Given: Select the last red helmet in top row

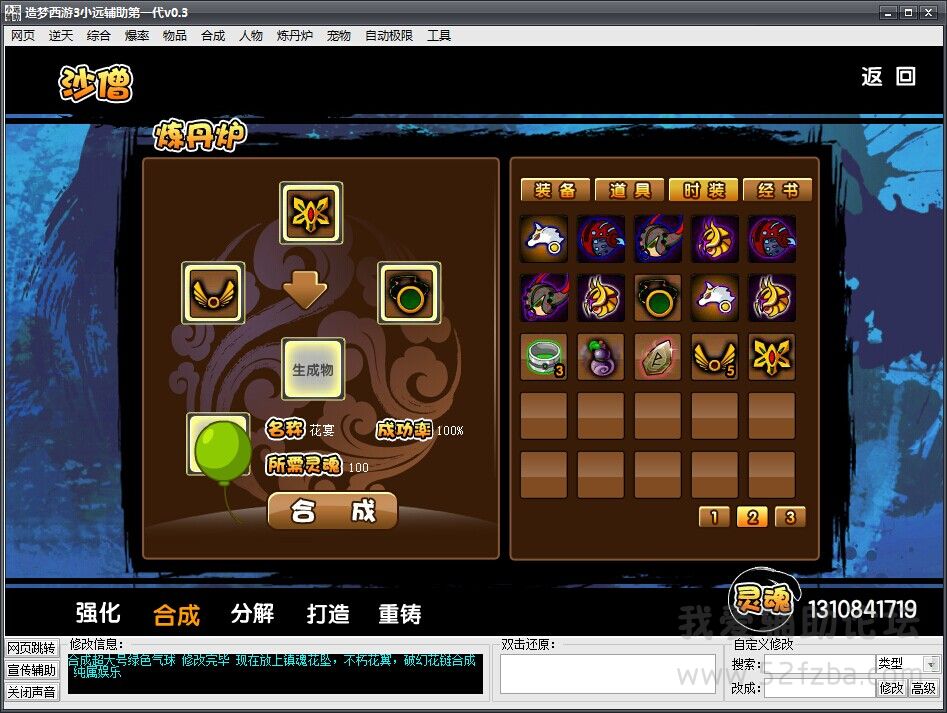Looking at the screenshot, I should (x=772, y=238).
